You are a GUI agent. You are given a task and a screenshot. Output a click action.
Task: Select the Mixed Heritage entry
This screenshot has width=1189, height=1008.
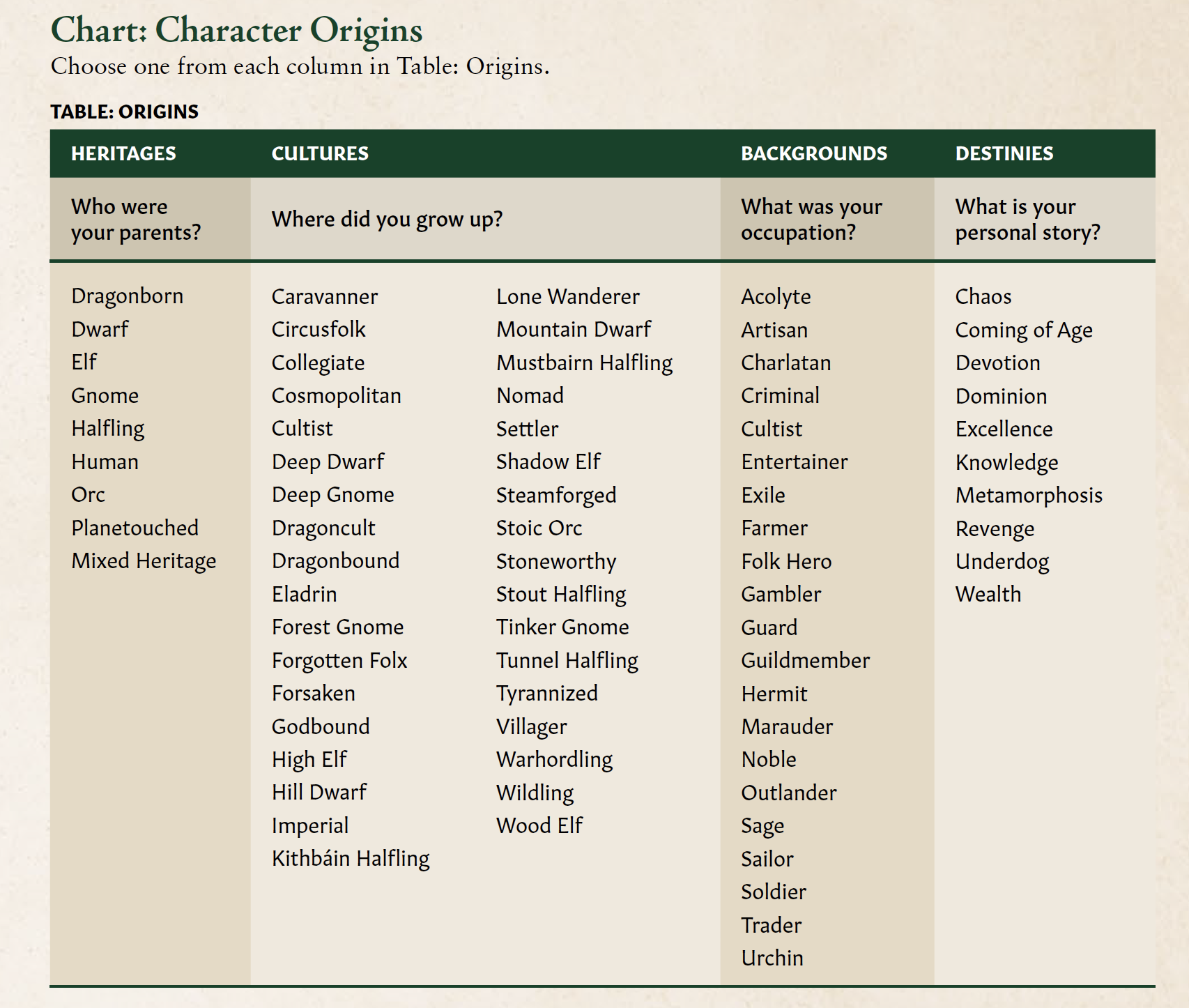(144, 560)
